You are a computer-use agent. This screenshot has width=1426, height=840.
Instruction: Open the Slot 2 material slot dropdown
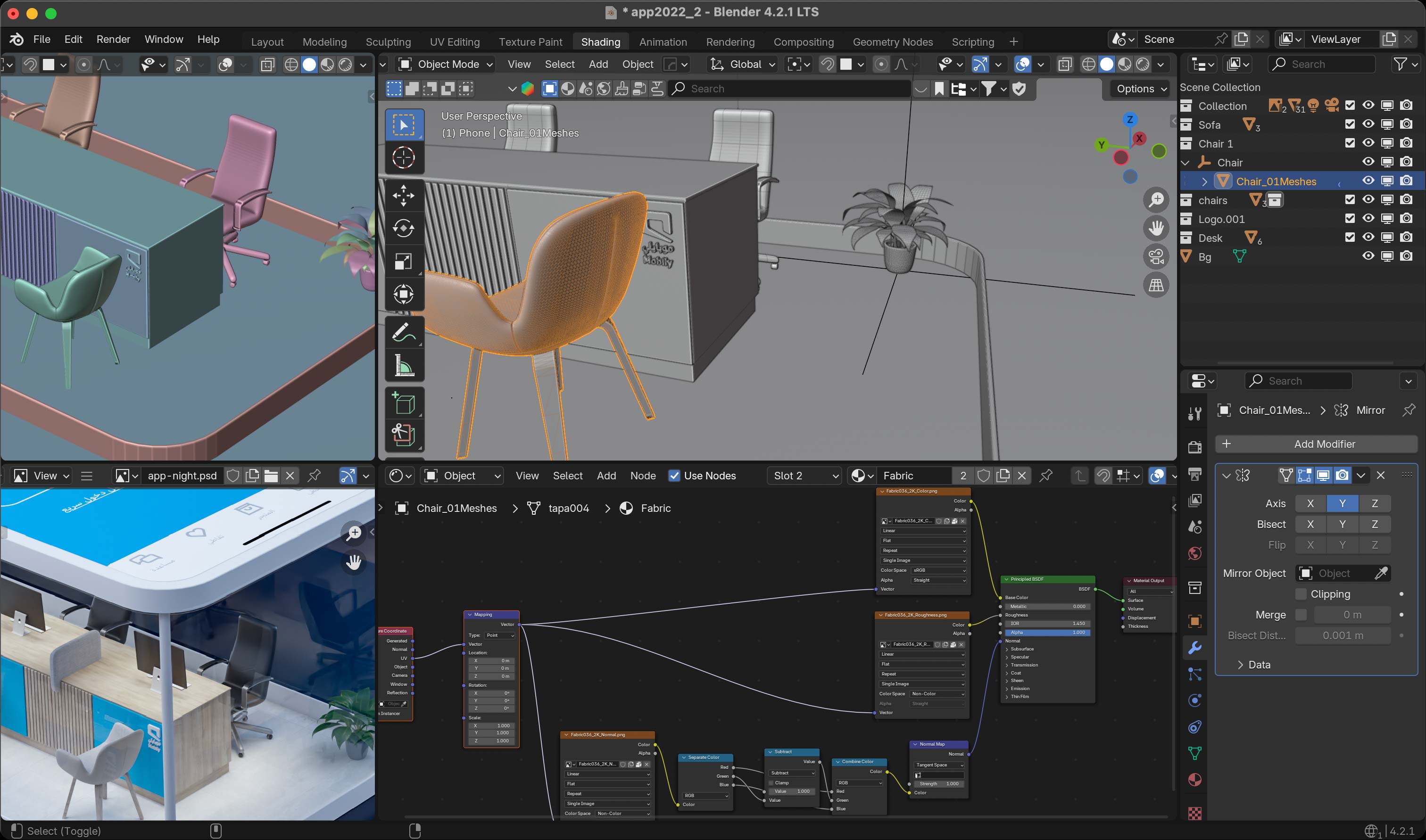804,476
